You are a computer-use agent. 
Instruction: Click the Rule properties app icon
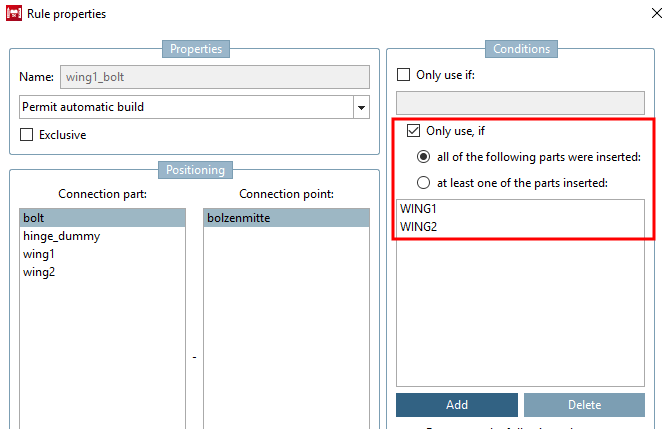pos(15,14)
